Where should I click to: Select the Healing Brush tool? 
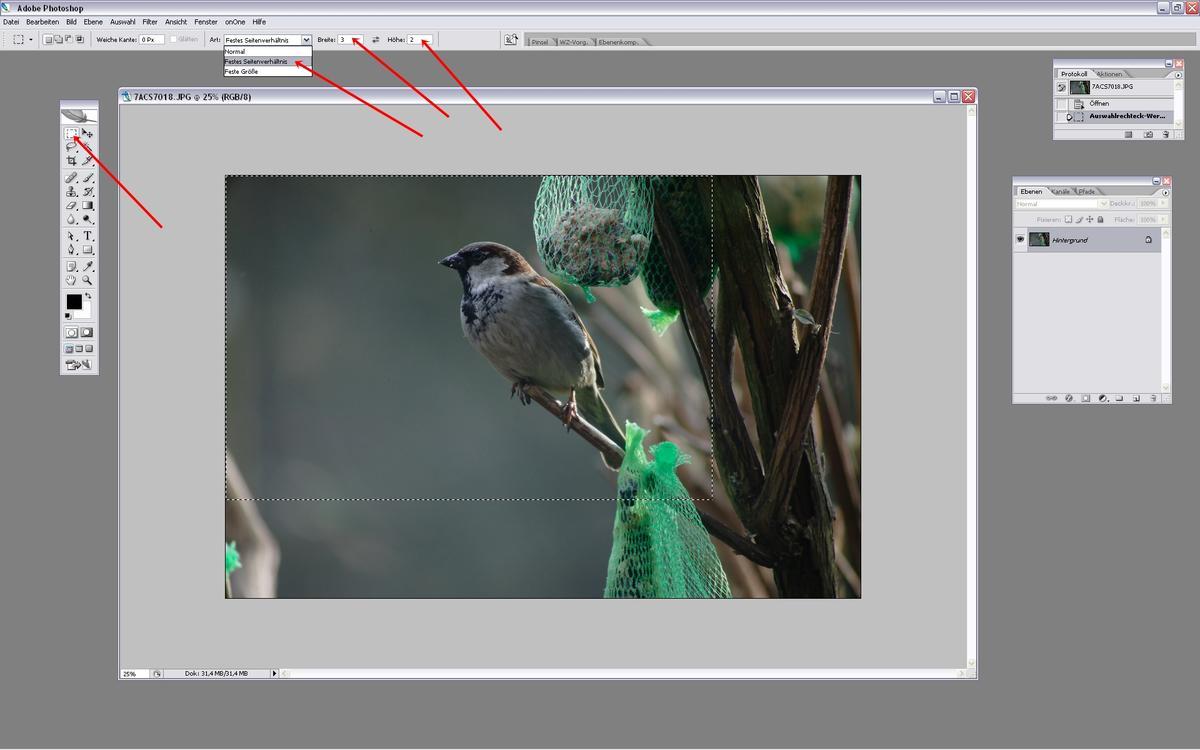[x=71, y=178]
